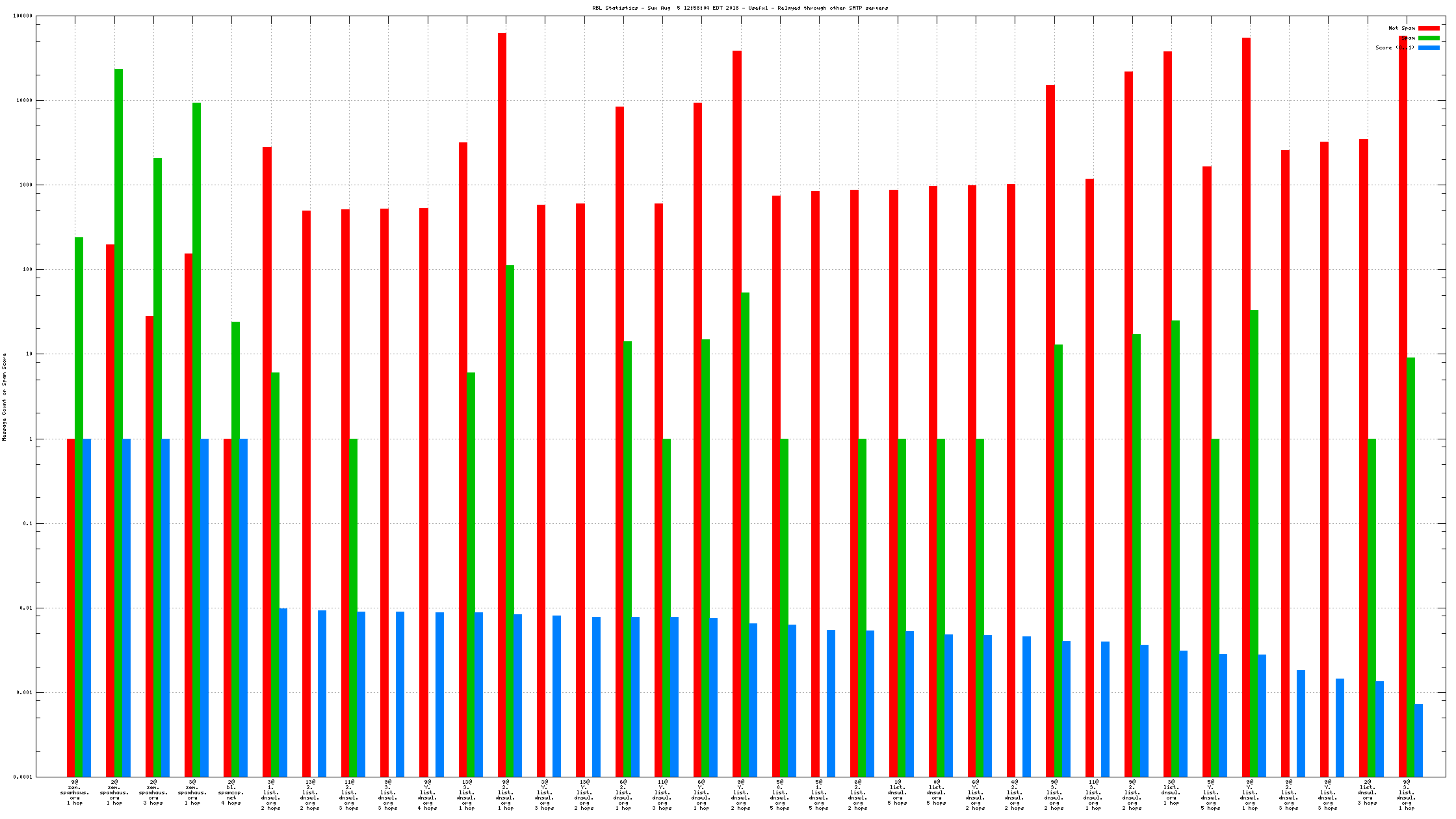1456x819 pixels.
Task: Click the blue Score legend swatch
Action: (1429, 47)
